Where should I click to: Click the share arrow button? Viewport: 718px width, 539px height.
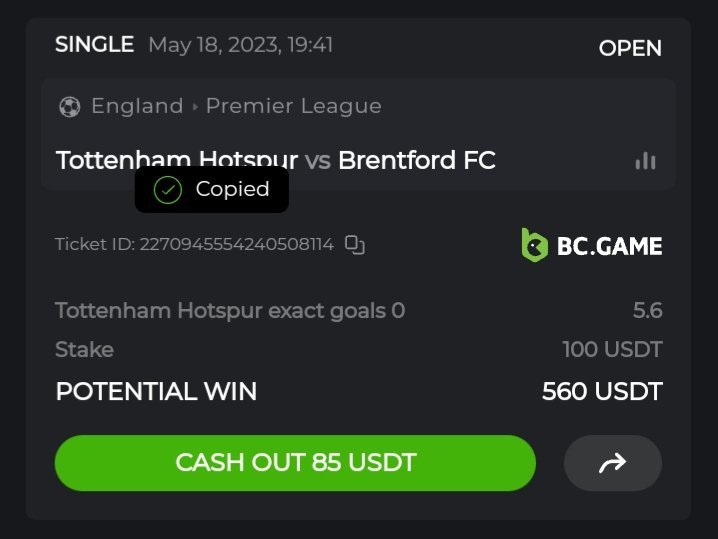(x=612, y=463)
